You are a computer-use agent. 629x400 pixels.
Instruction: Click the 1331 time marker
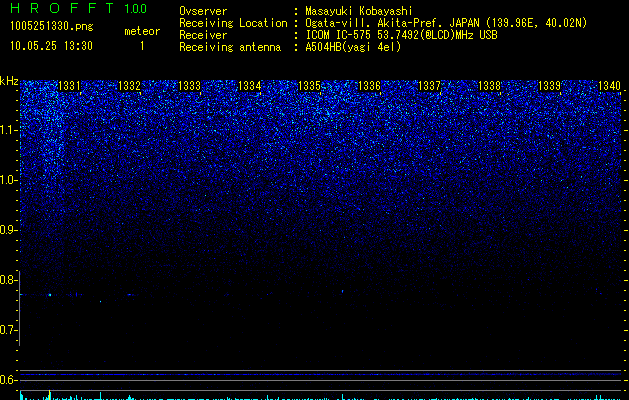[x=69, y=86]
